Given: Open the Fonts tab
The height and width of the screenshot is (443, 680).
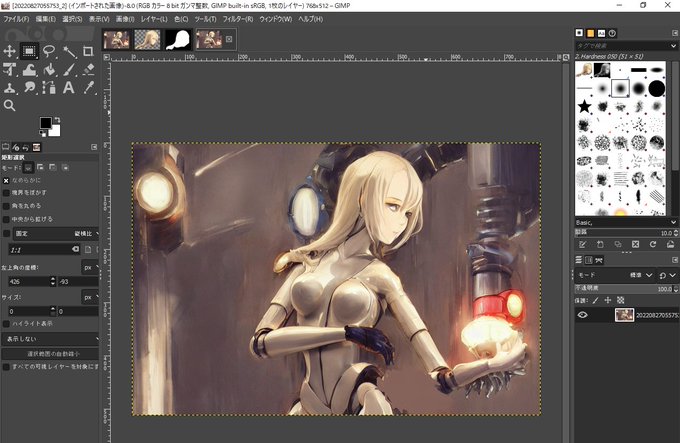Looking at the screenshot, I should tap(602, 33).
